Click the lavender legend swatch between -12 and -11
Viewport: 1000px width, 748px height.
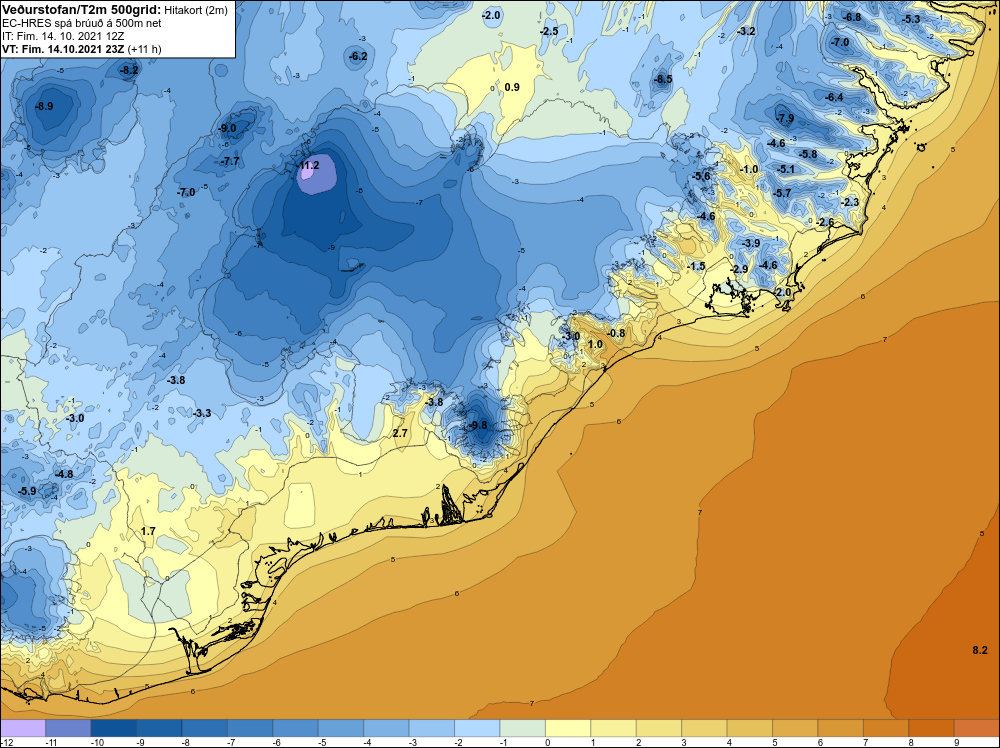coord(23,728)
